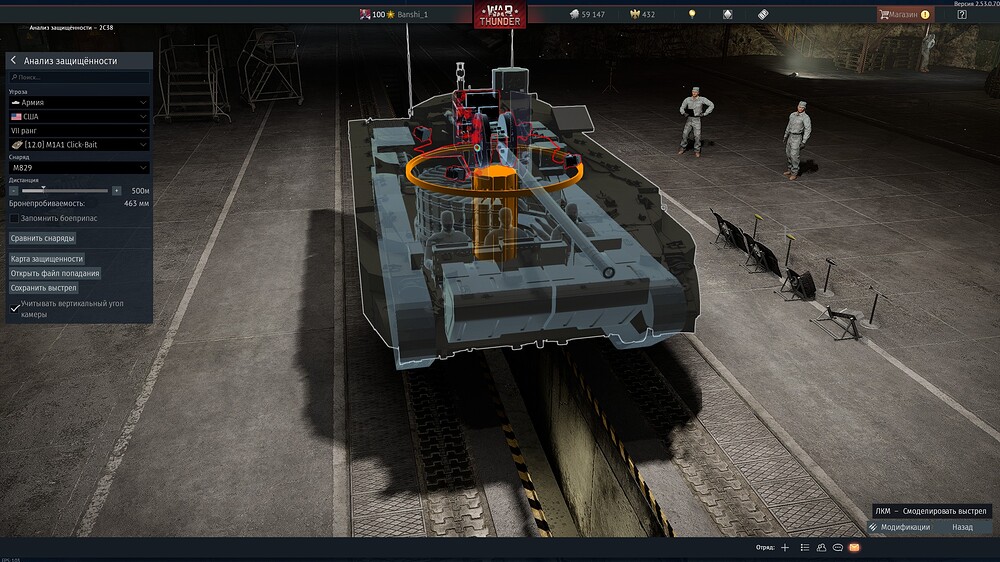Toggle Учитывать вертикальный угол камеры checkbox
1000x562 pixels.
pyautogui.click(x=14, y=309)
